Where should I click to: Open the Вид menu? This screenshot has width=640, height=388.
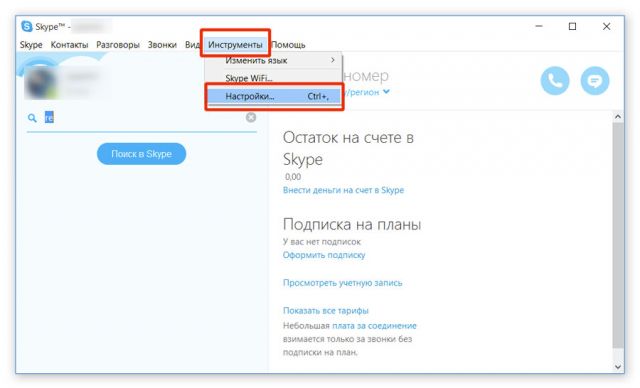pyautogui.click(x=192, y=44)
